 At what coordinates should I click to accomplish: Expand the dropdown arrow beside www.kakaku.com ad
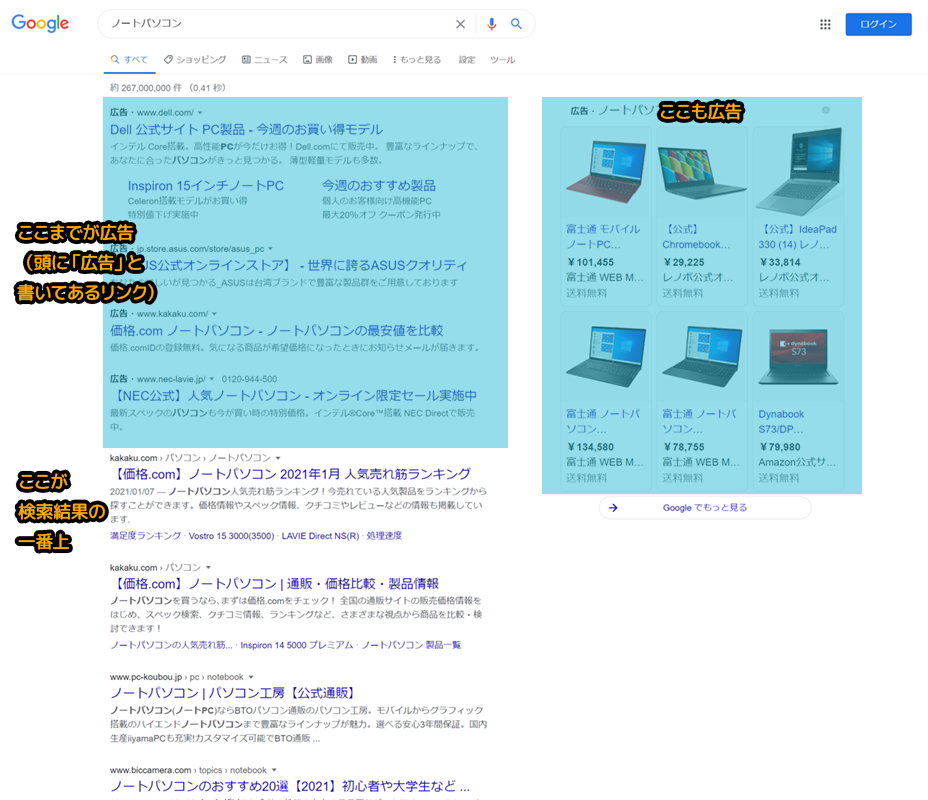[214, 314]
